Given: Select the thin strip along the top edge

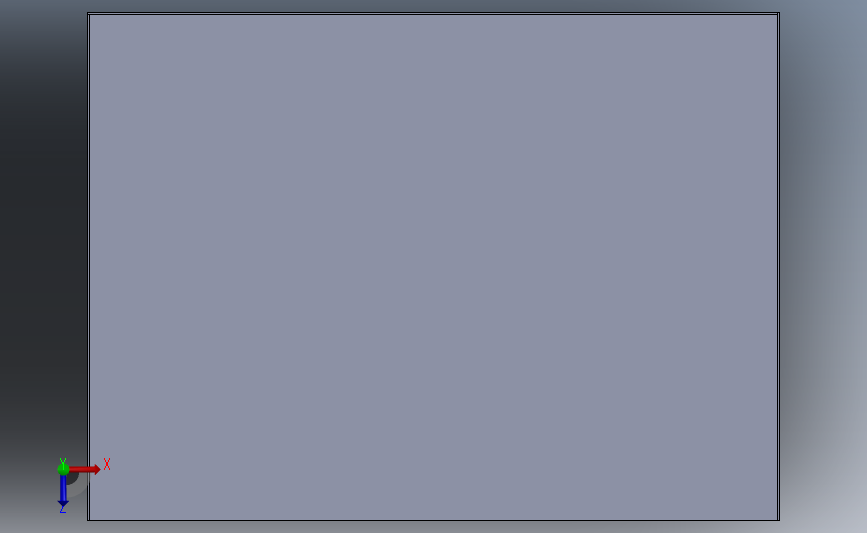Looking at the screenshot, I should click(x=433, y=14).
